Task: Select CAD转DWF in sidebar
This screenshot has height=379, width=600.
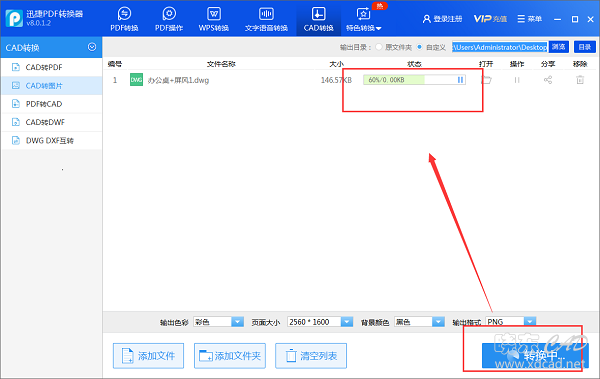Action: tap(51, 123)
